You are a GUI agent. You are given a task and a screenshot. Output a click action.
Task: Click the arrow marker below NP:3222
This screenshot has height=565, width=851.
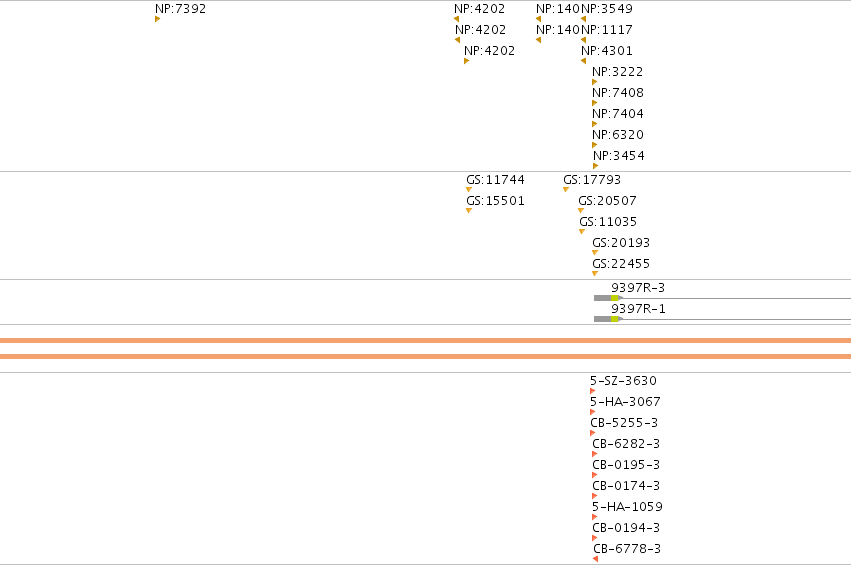(x=594, y=82)
